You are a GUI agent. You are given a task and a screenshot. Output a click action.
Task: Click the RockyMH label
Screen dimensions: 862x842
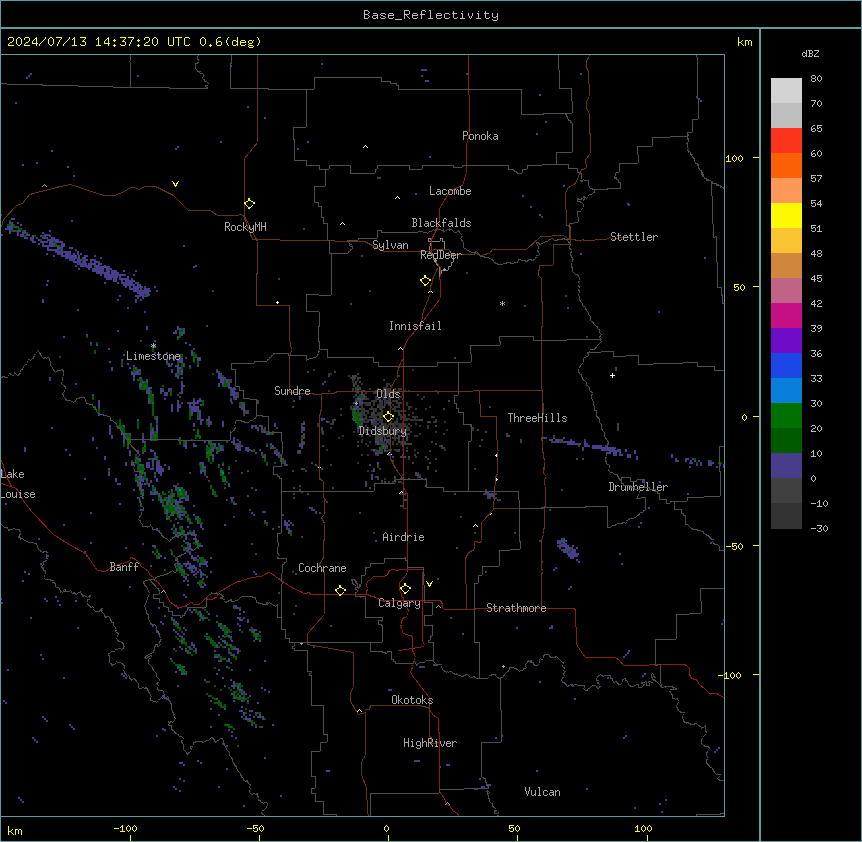(x=245, y=227)
